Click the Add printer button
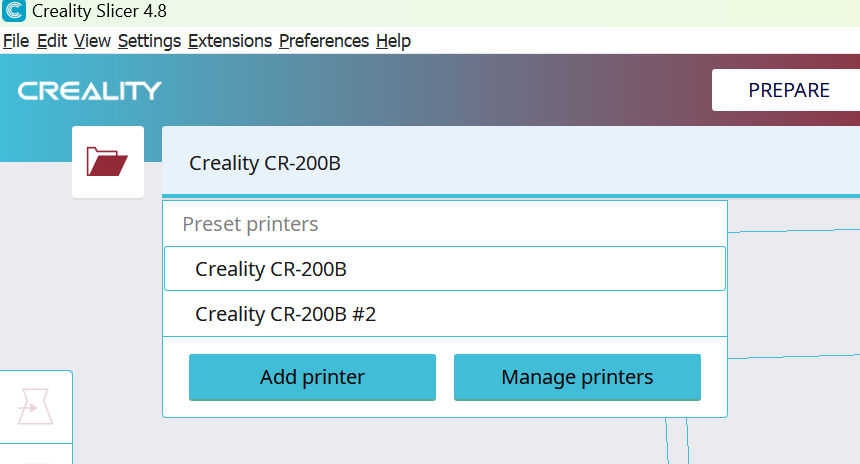 (312, 377)
